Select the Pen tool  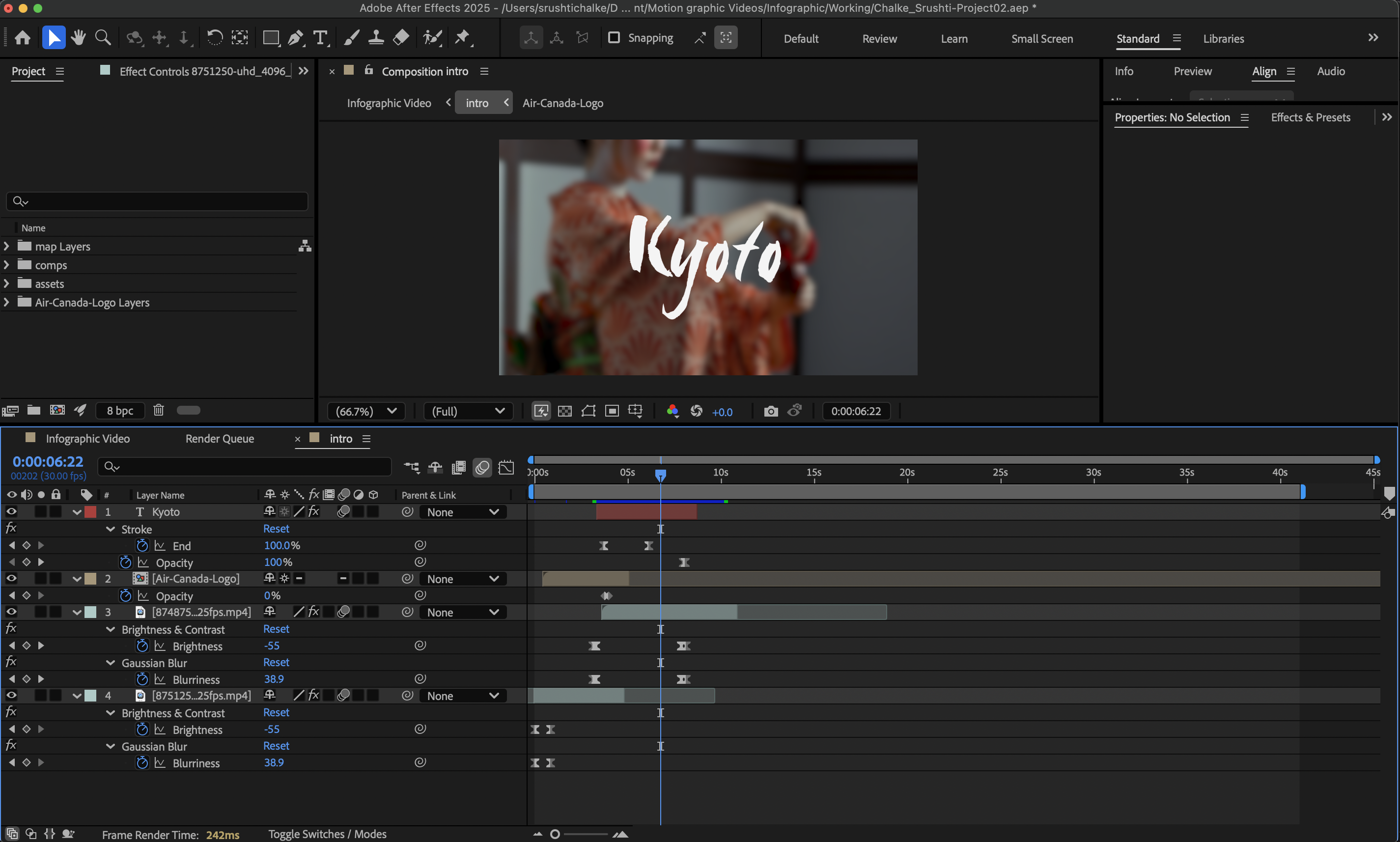click(x=296, y=37)
